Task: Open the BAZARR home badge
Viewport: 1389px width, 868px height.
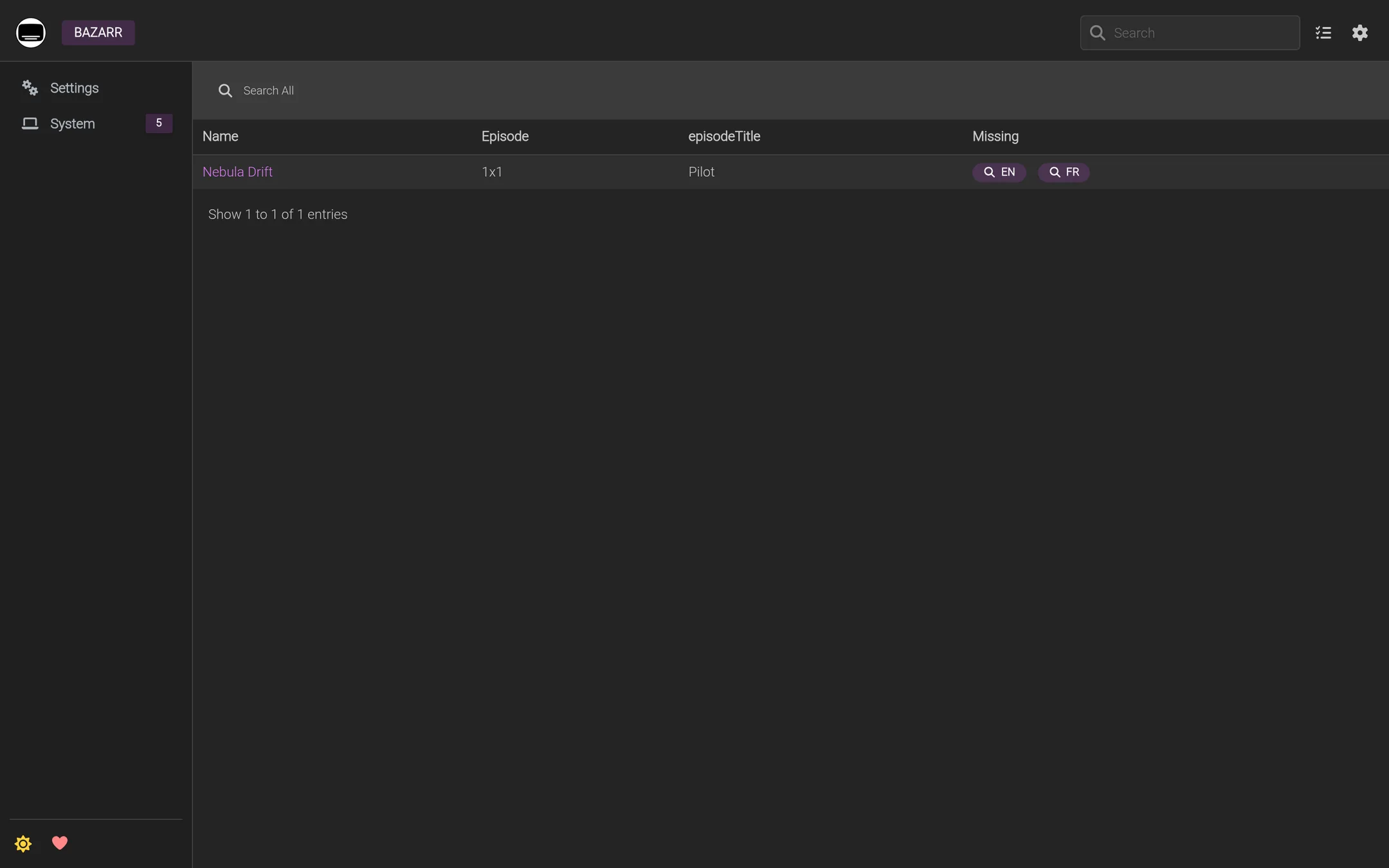Action: (98, 33)
